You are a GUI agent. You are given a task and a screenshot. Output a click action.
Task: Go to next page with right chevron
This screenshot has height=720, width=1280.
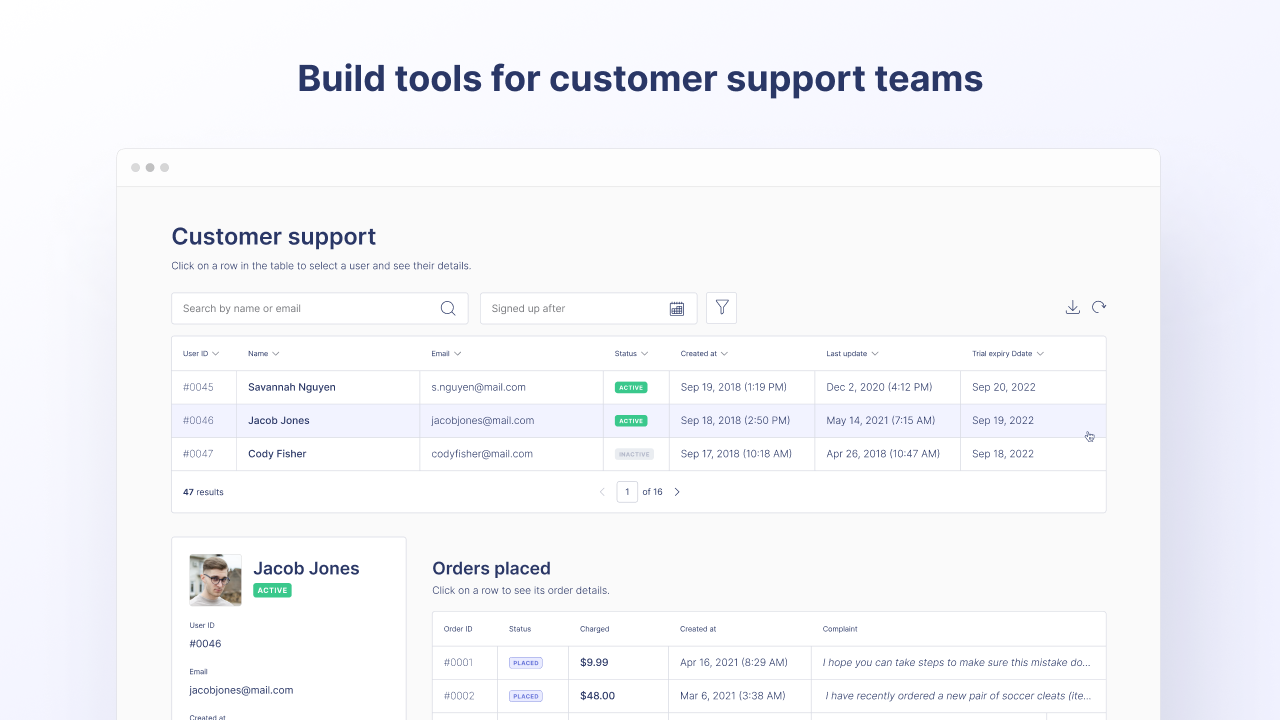click(677, 491)
